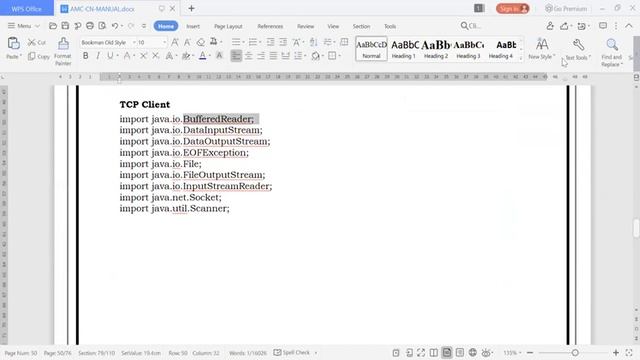Viewport: 640px width, 360px height.
Task: Toggle Bold formatting
Action: (85, 56)
